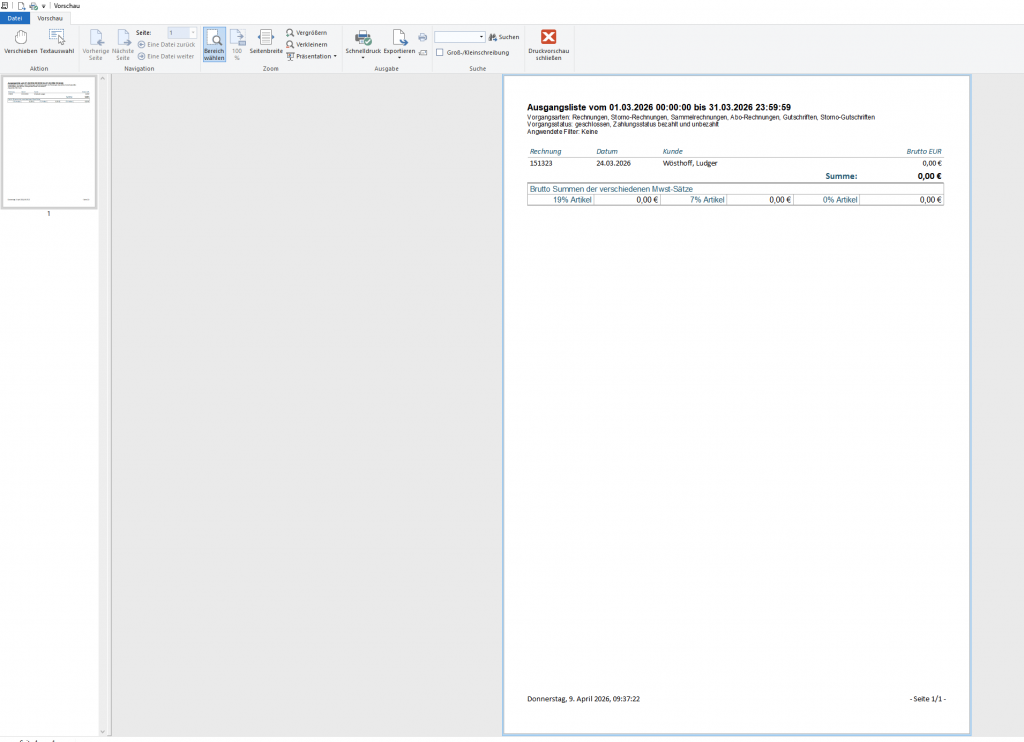
Task: Click the Suchen button
Action: click(x=504, y=37)
